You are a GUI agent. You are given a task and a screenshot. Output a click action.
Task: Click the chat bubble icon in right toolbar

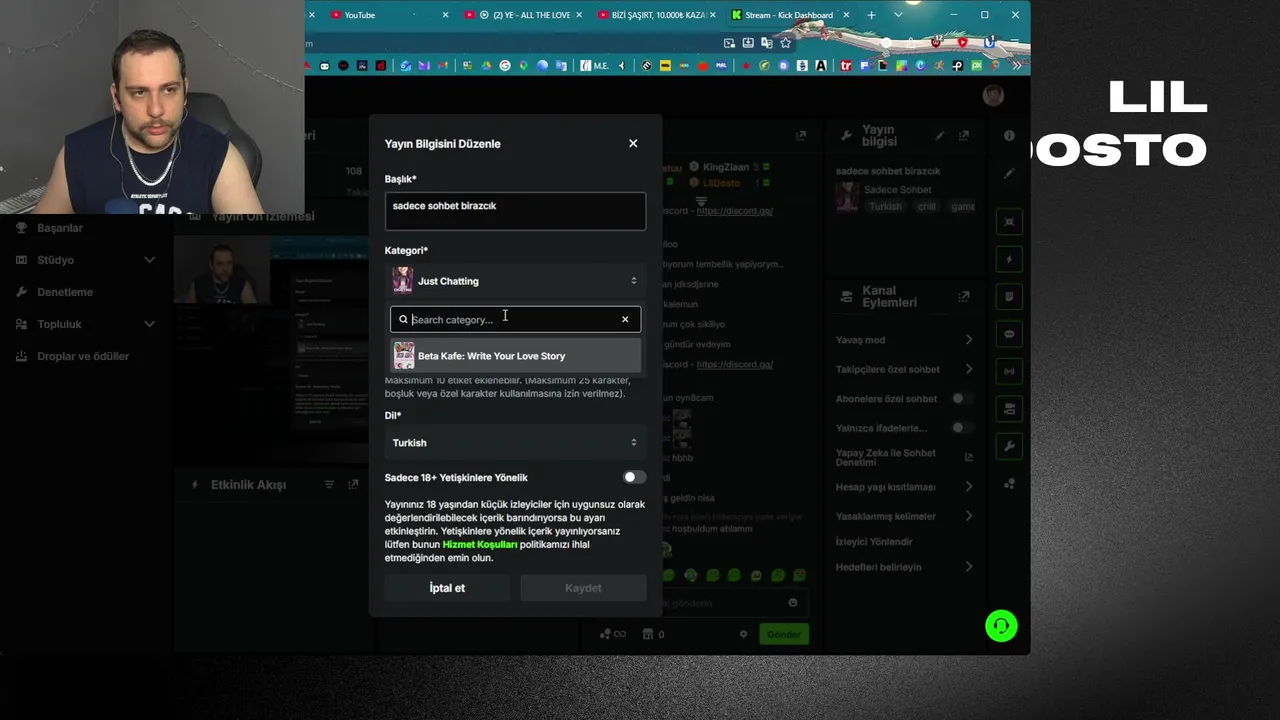1009,334
